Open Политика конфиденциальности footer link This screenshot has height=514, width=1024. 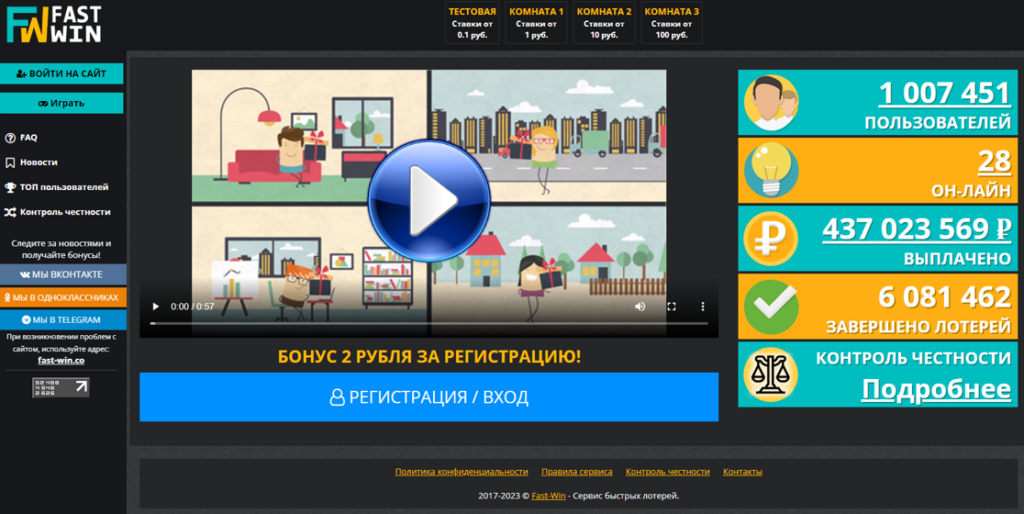pos(461,472)
